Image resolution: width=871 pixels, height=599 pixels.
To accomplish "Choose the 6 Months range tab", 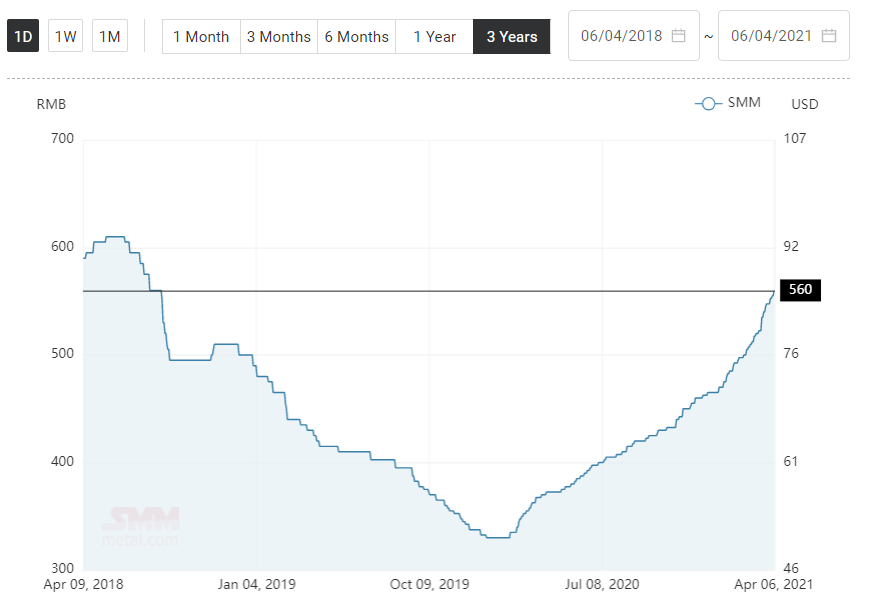I will [x=357, y=37].
